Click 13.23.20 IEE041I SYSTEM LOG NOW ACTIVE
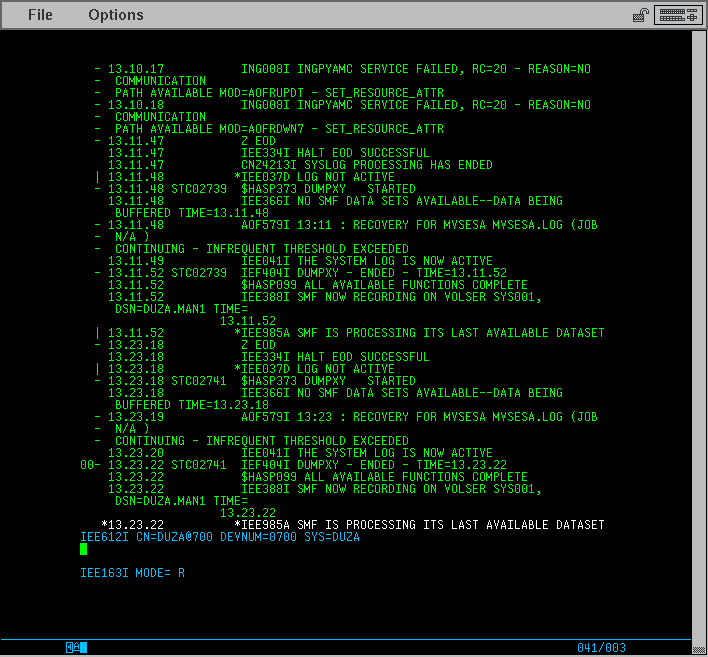The height and width of the screenshot is (657, 708). 300,453
